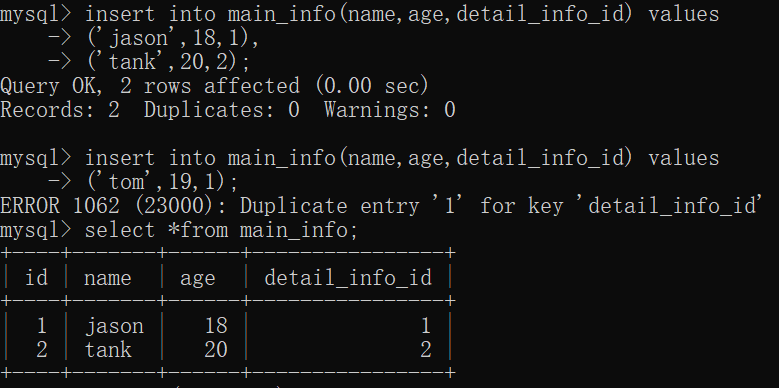Viewport: 779px width, 388px height.
Task: Click the 'tank' cell in result table
Action: point(108,350)
